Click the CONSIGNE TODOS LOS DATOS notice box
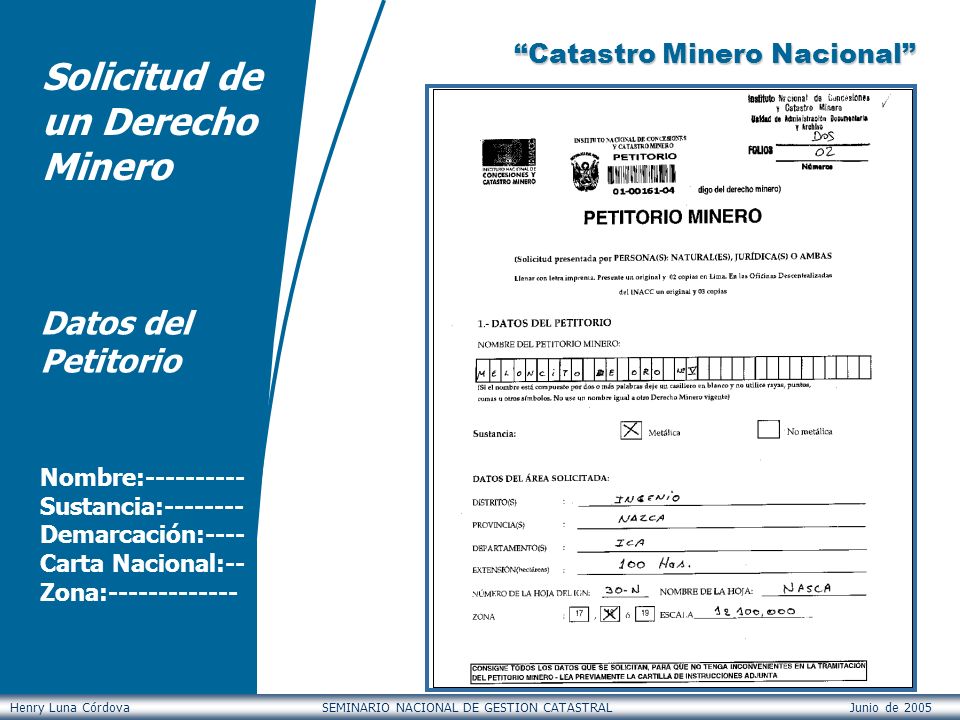 pyautogui.click(x=669, y=672)
